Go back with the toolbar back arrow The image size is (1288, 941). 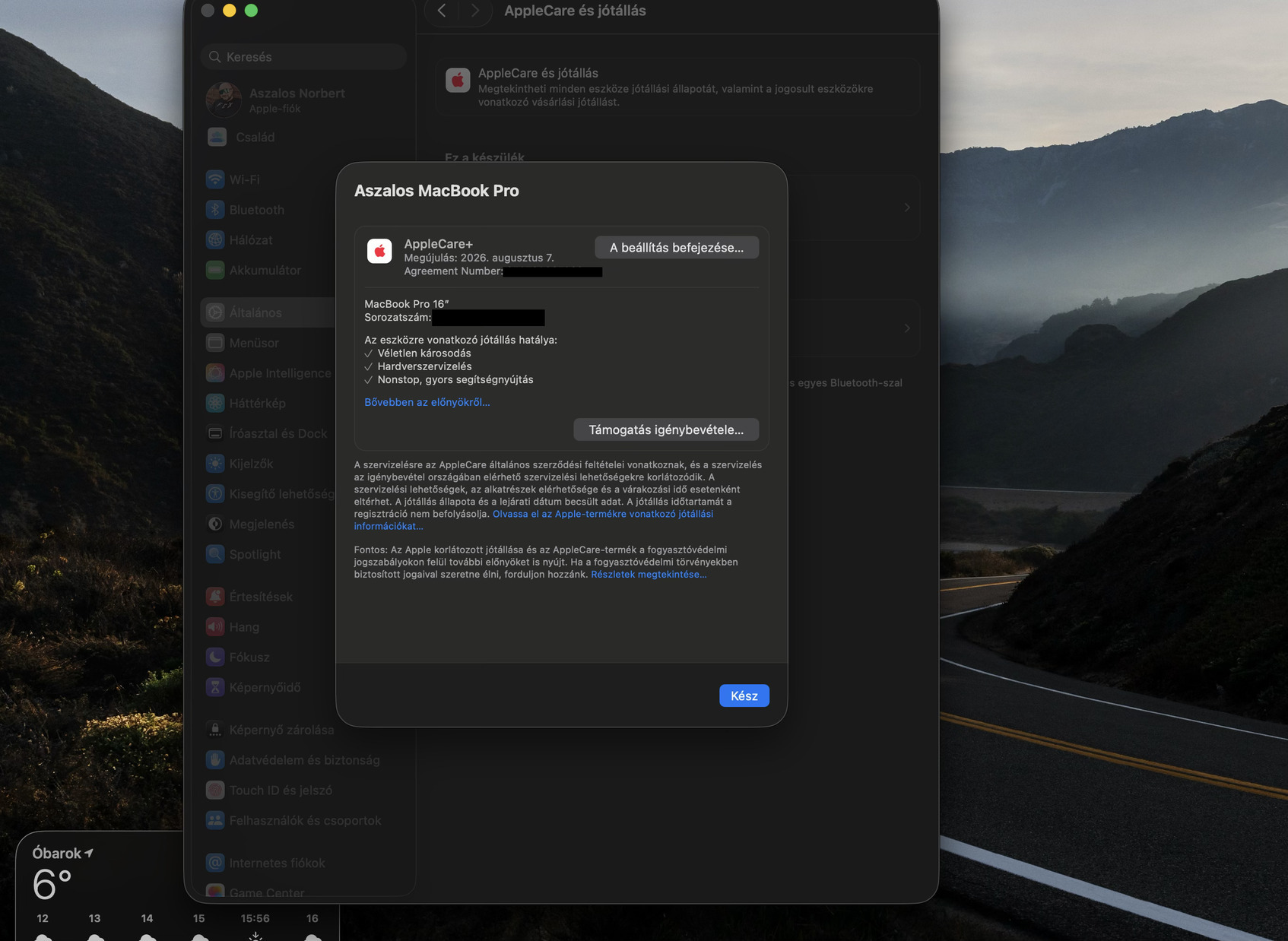[442, 11]
